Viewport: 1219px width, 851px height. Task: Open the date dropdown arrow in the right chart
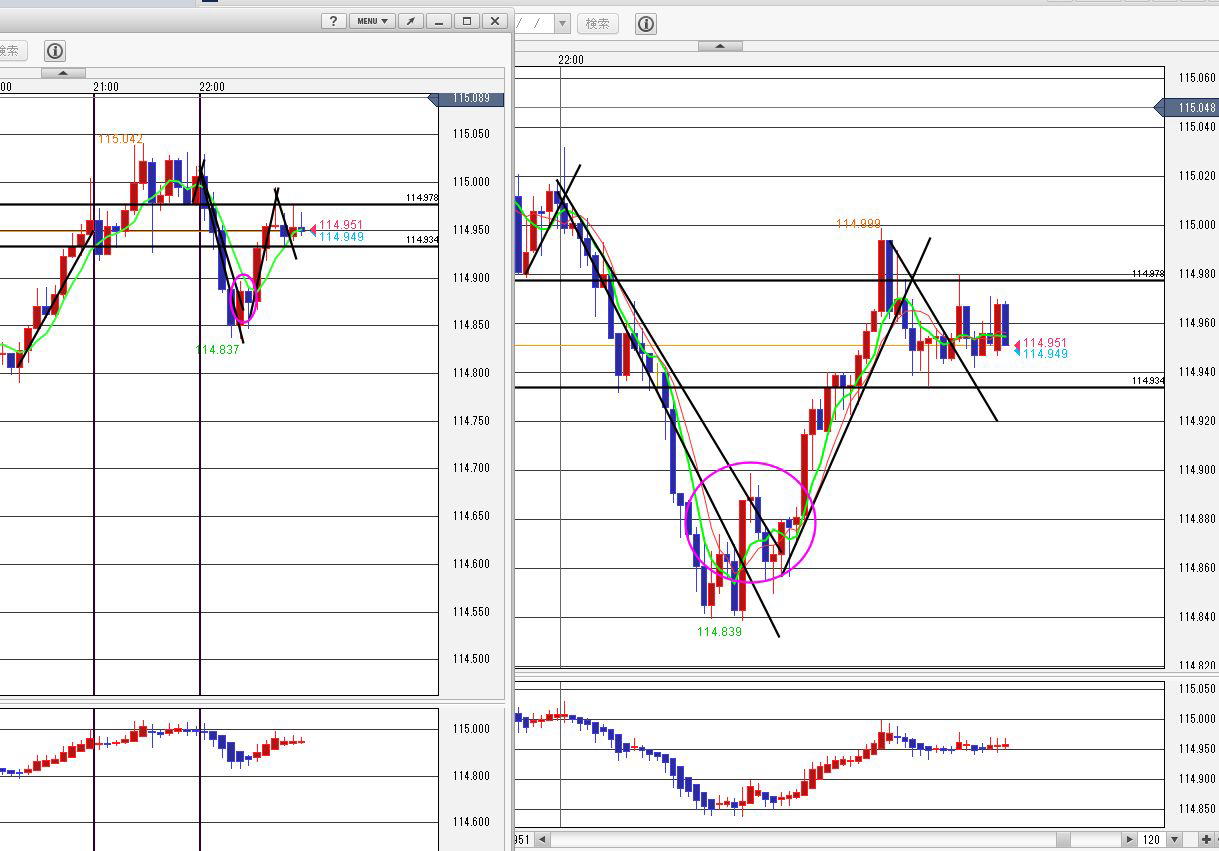coord(562,24)
